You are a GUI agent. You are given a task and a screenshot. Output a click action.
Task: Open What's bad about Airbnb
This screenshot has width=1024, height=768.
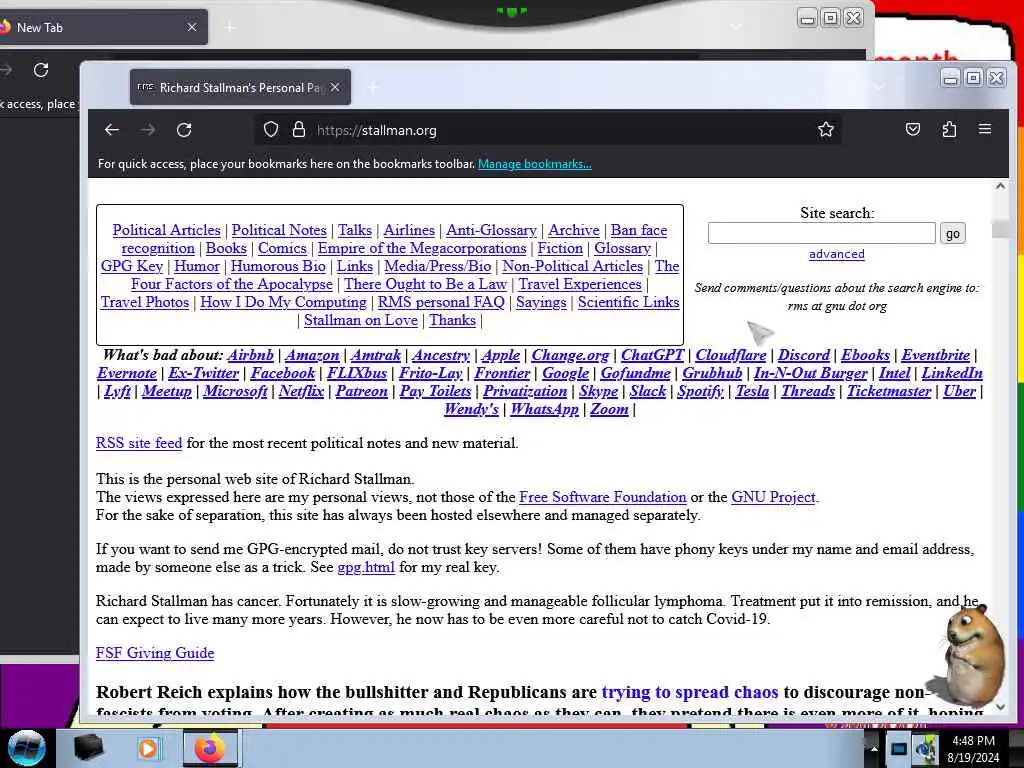250,355
